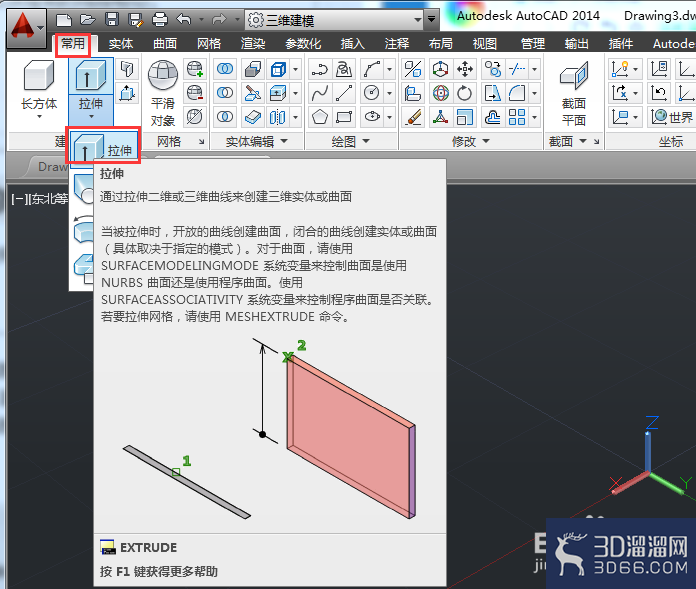Go to the 输出 ribbon tab
The image size is (696, 589).
pyautogui.click(x=577, y=43)
